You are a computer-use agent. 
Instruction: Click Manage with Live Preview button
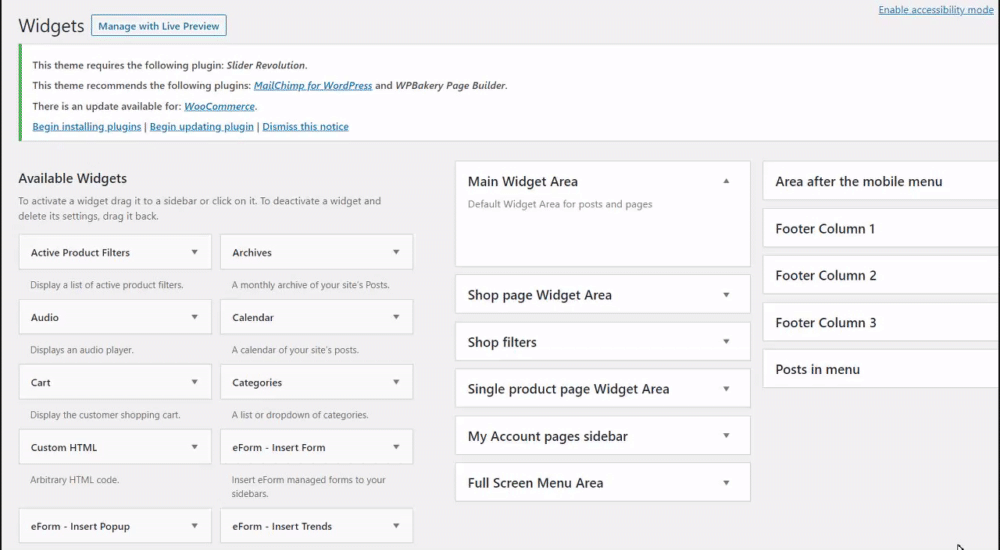159,26
